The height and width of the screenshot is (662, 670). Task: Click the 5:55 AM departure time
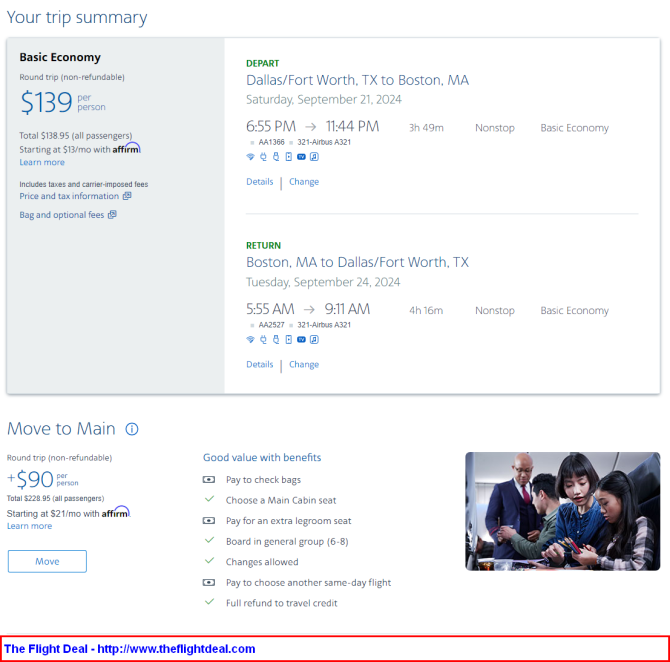[270, 309]
